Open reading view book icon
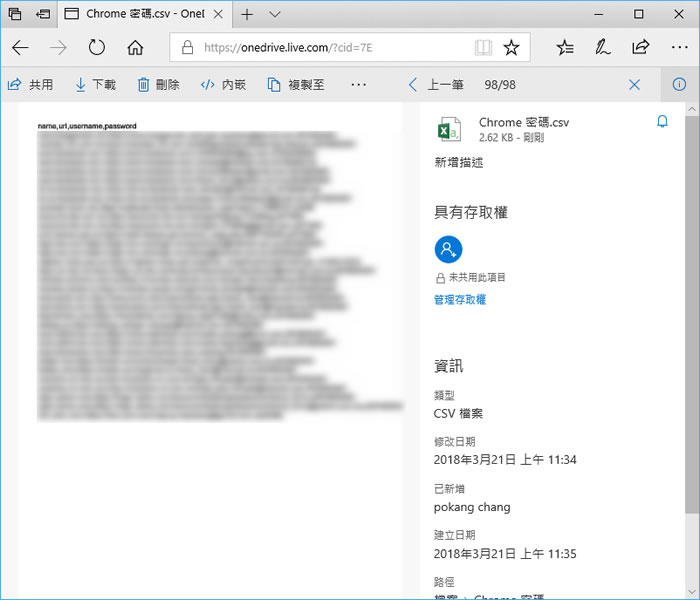The height and width of the screenshot is (600, 700). click(483, 47)
